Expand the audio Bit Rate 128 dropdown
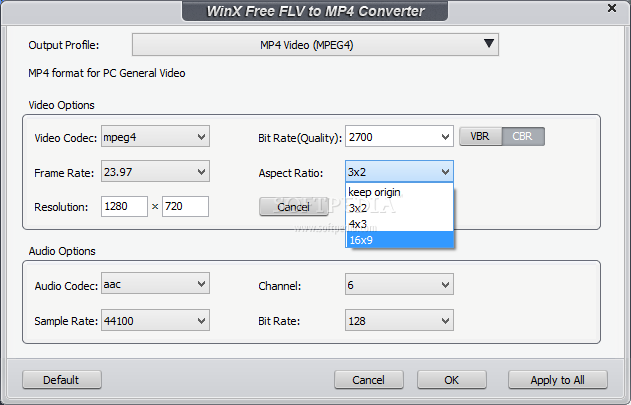This screenshot has width=631, height=405. [399, 320]
